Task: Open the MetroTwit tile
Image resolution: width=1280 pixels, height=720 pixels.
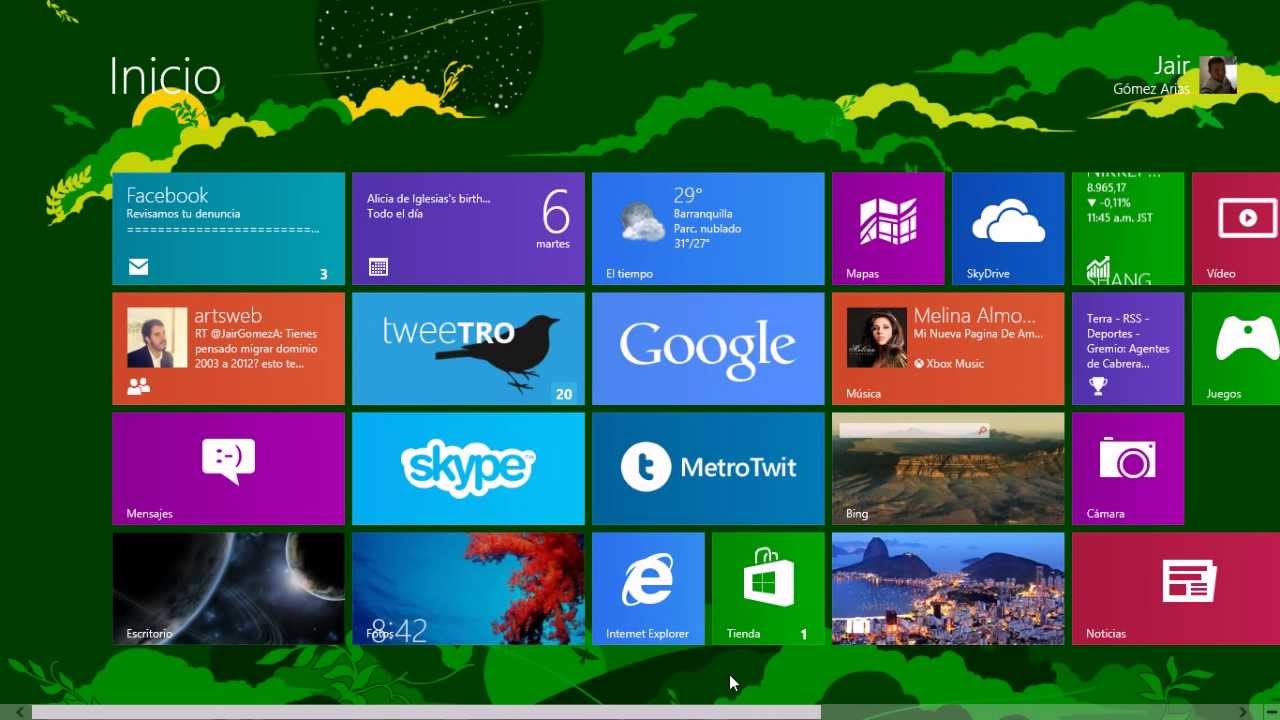Action: [708, 468]
